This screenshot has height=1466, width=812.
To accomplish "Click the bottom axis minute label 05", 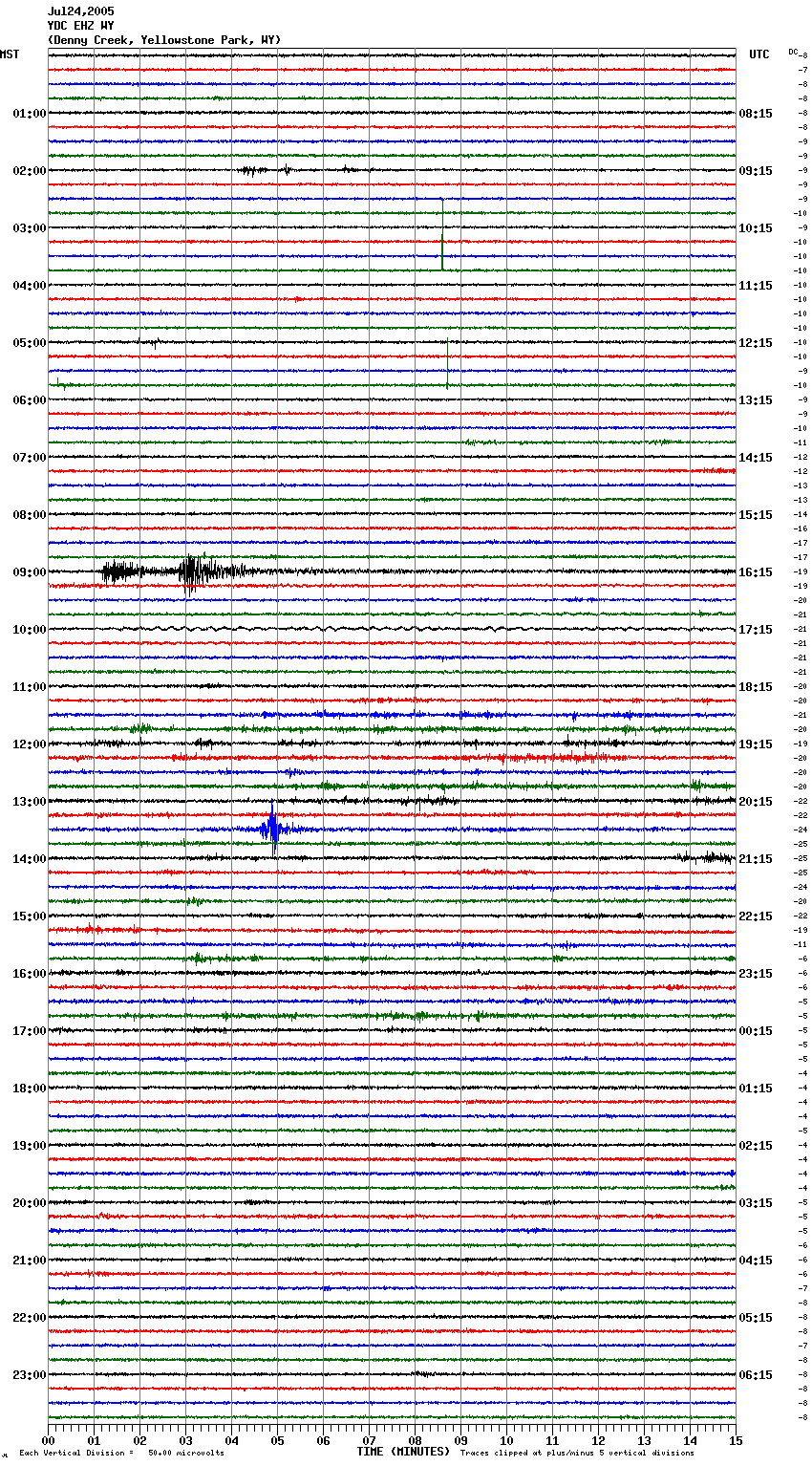I will point(278,1440).
